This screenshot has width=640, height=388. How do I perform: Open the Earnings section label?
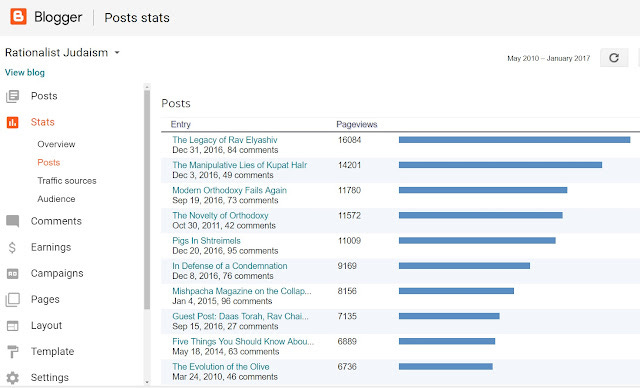point(51,247)
